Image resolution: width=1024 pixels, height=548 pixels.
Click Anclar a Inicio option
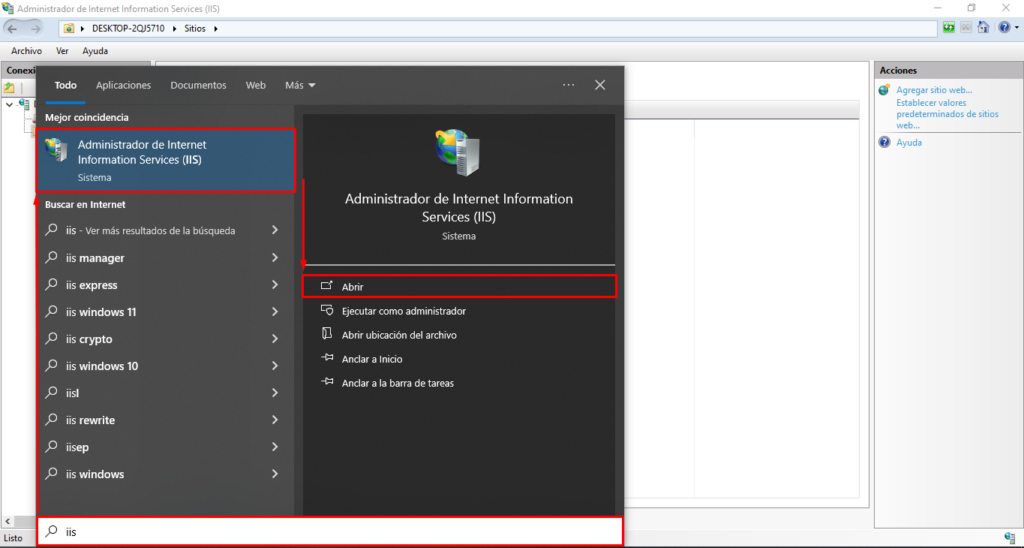[x=372, y=359]
